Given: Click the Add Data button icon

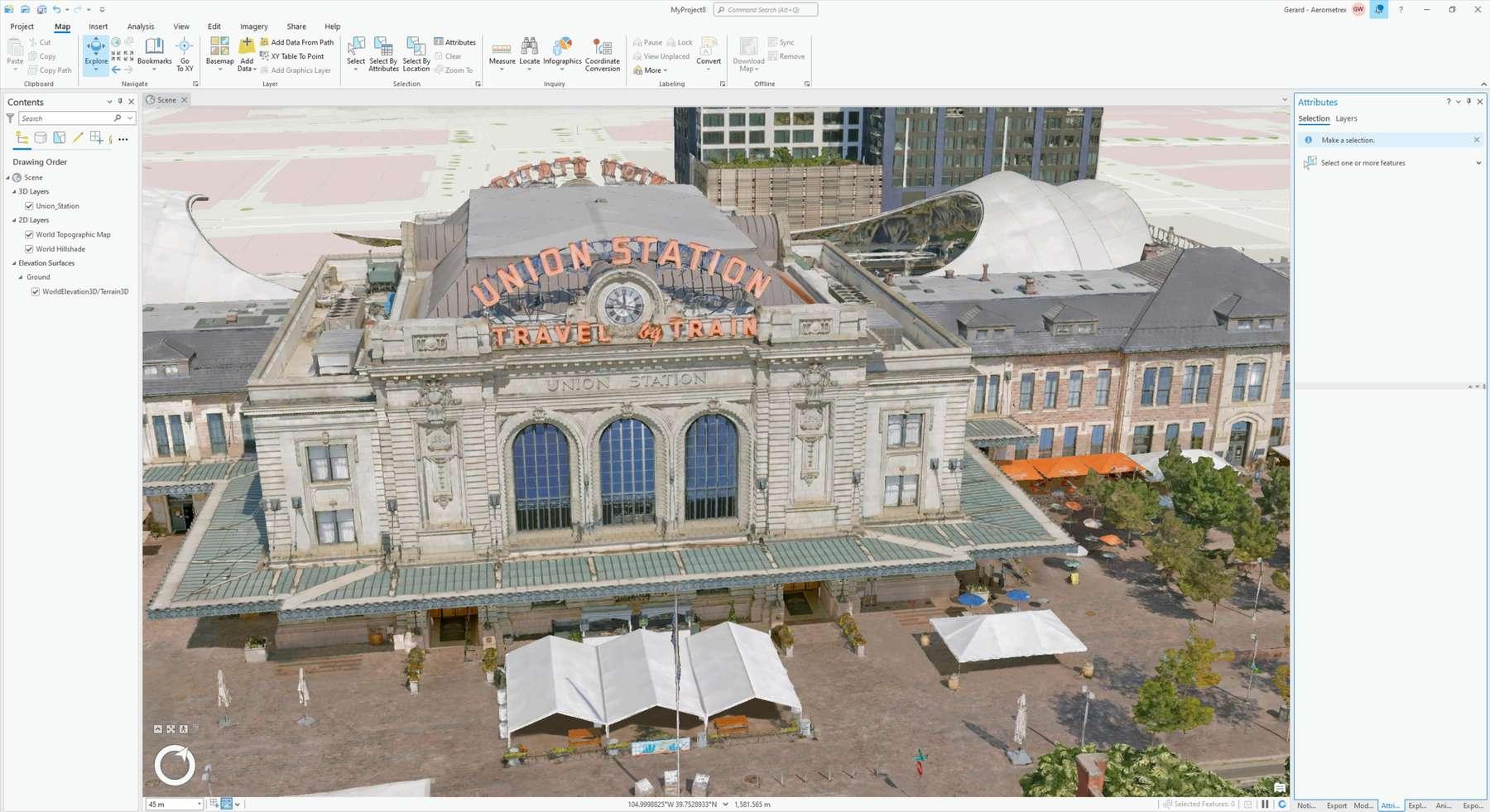Looking at the screenshot, I should (x=247, y=45).
